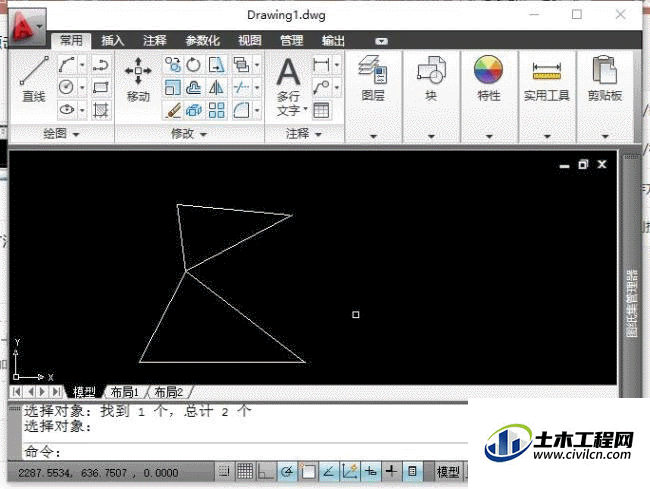650x489 pixels.
Task: Switch to the 输出 ribbon tab
Action: click(333, 40)
